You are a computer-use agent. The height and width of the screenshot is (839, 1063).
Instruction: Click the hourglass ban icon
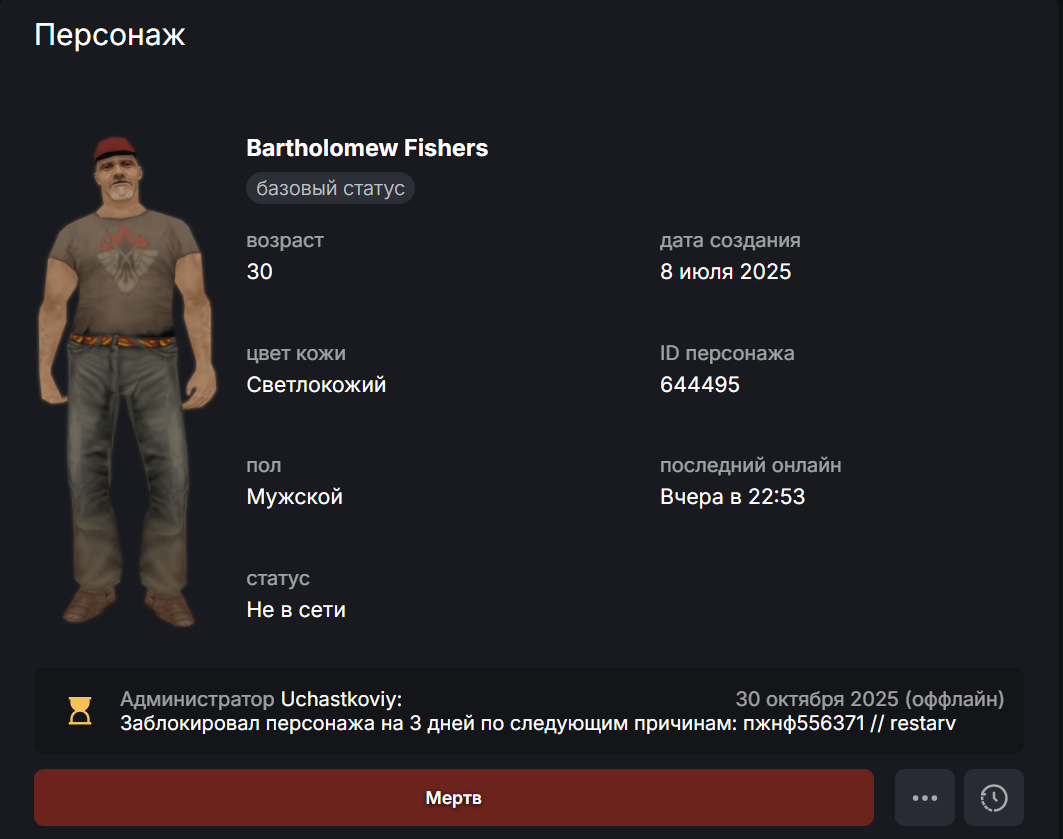pyautogui.click(x=80, y=711)
